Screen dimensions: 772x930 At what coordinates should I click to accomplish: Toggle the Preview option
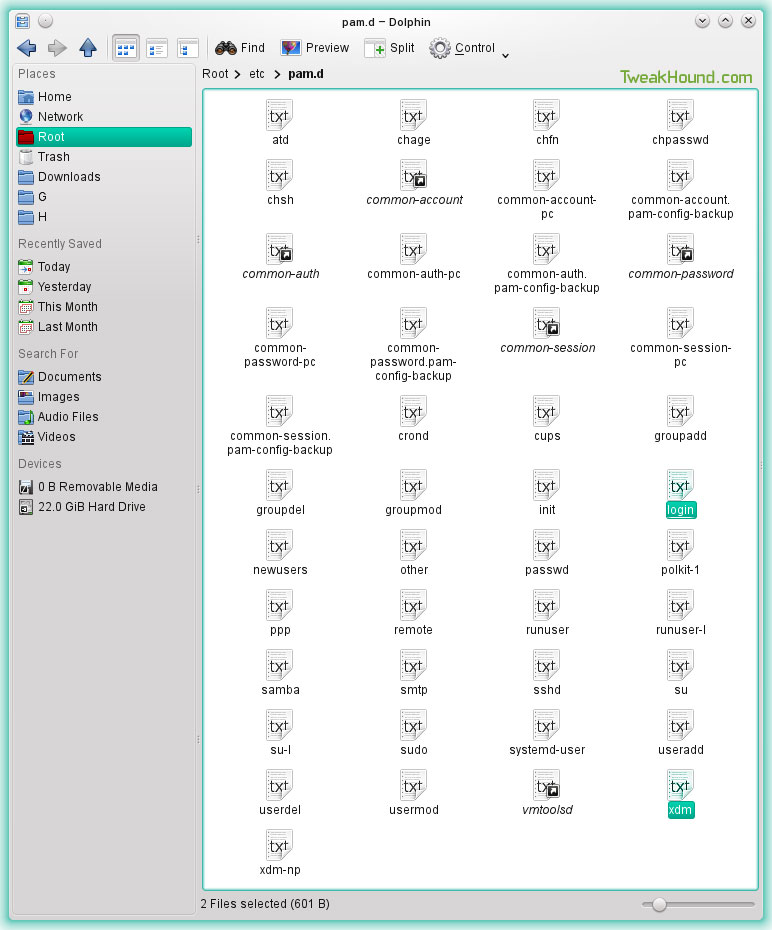(x=315, y=48)
